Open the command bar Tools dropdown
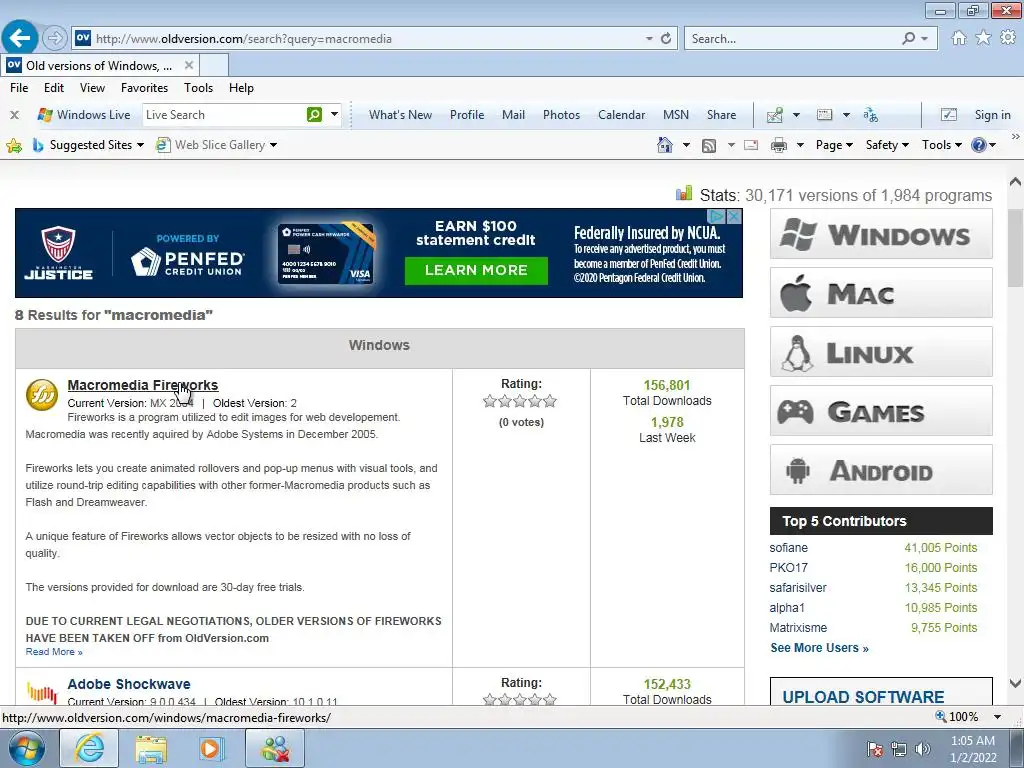 [941, 145]
